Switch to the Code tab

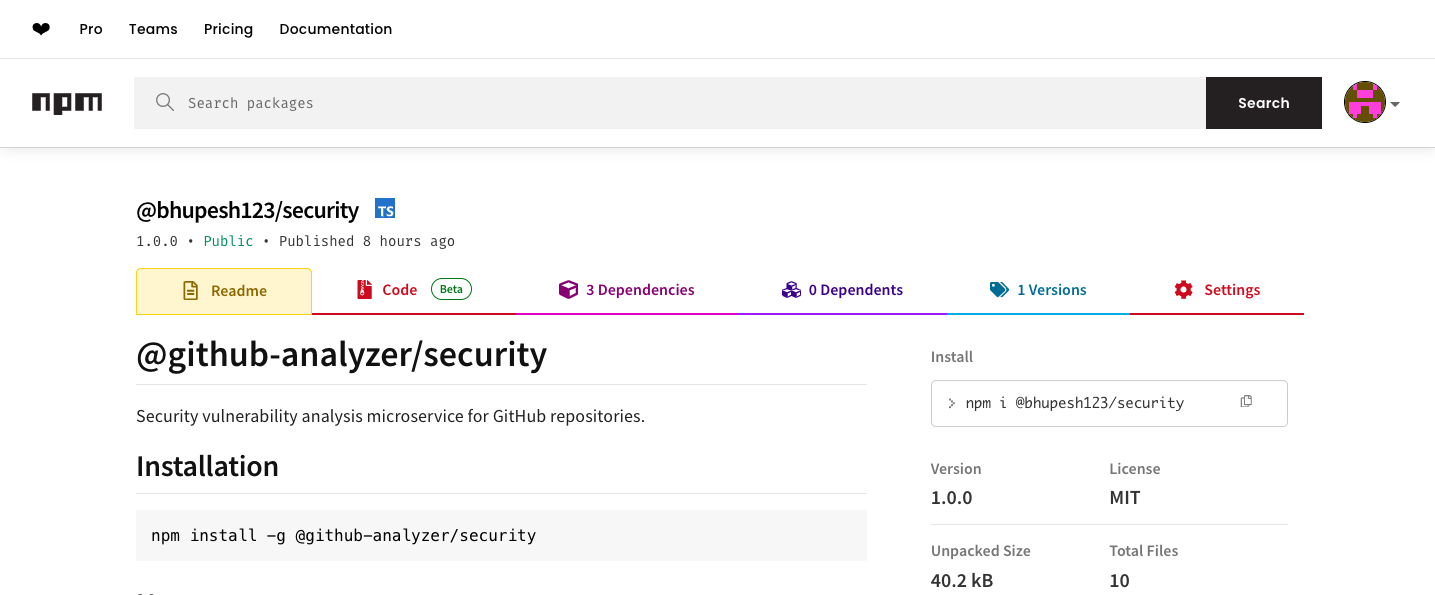coord(414,290)
